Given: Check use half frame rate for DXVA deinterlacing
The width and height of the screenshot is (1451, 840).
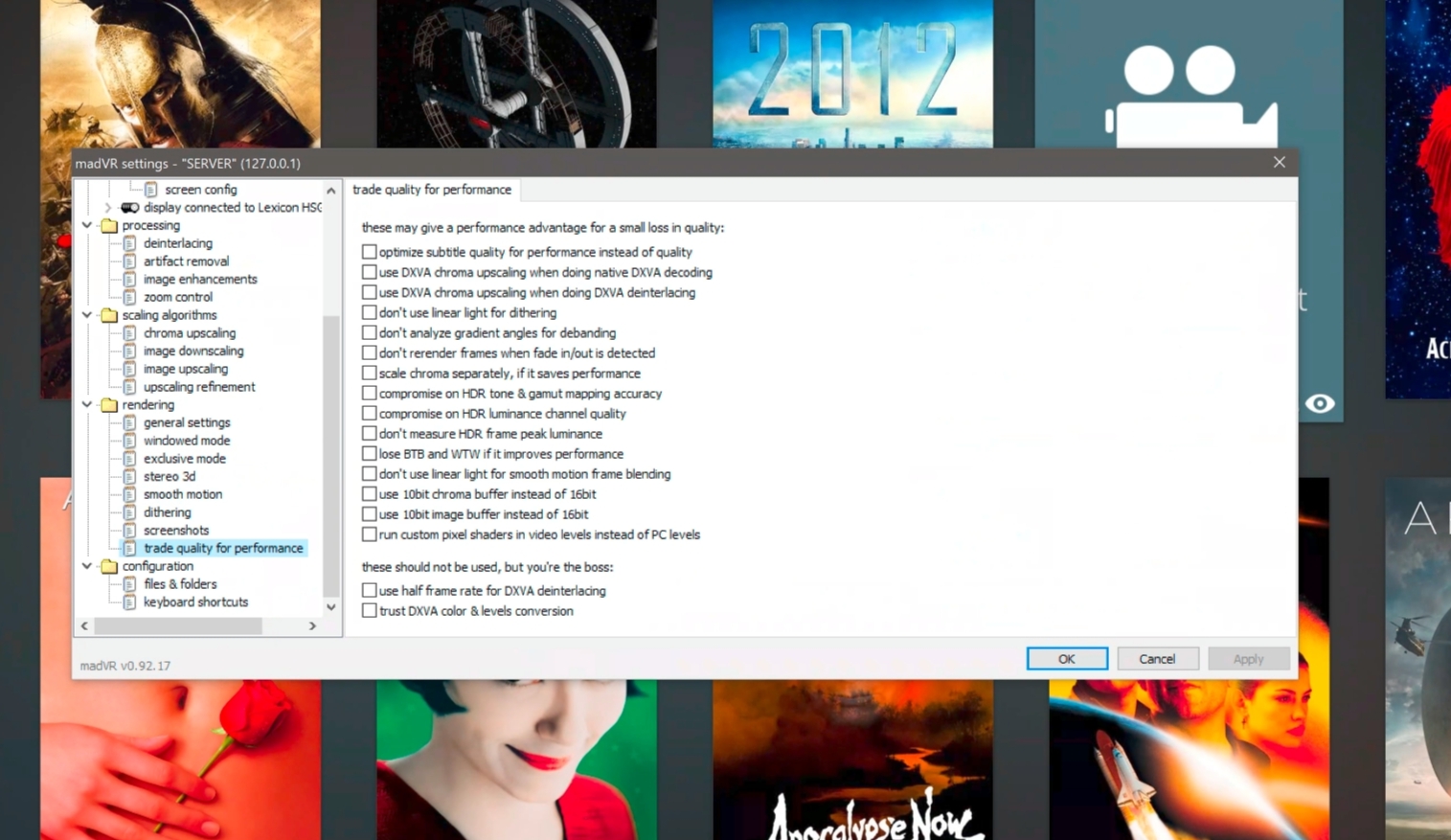Looking at the screenshot, I should (369, 590).
